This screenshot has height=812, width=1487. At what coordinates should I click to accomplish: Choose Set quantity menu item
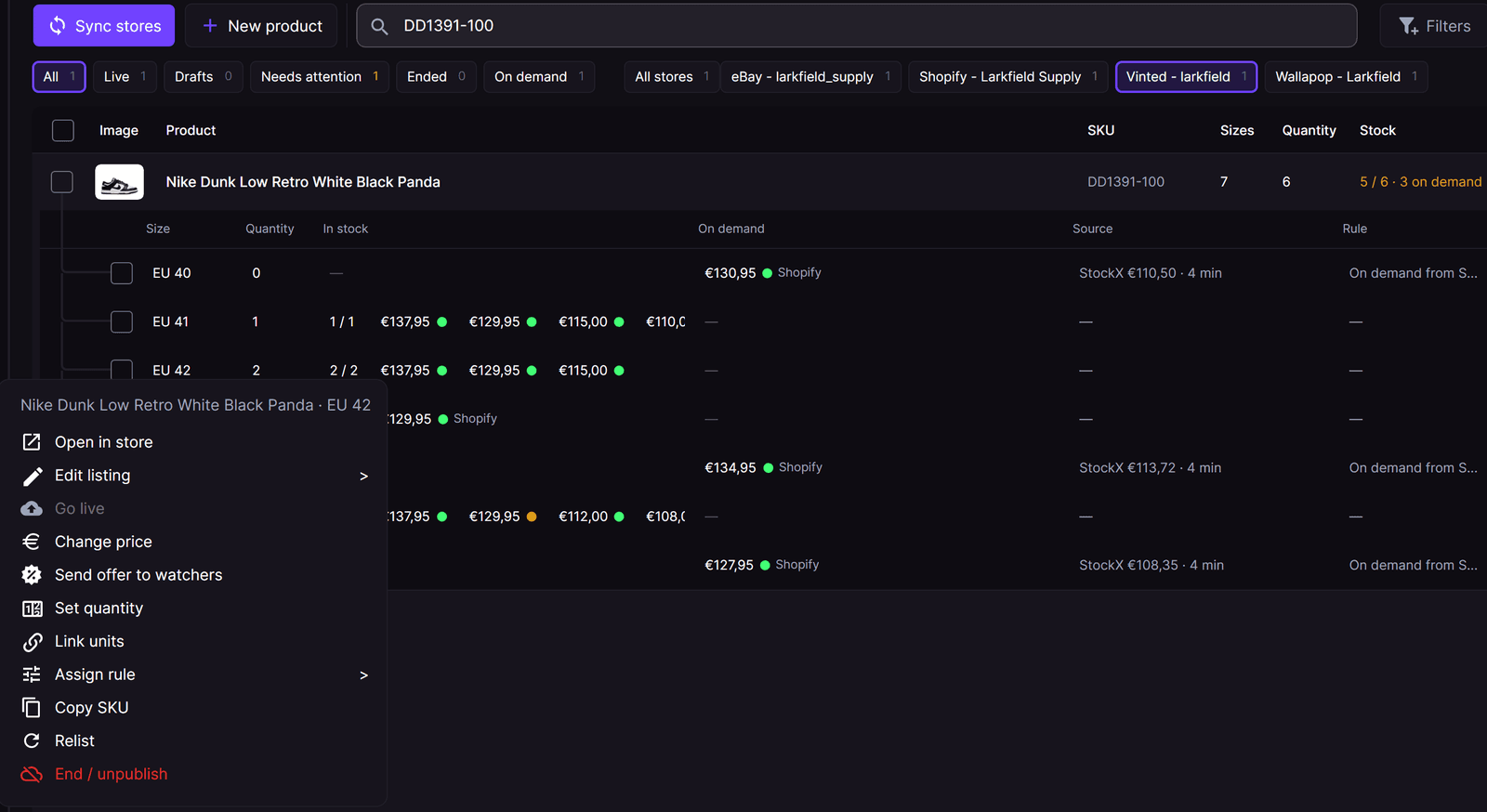point(194,609)
